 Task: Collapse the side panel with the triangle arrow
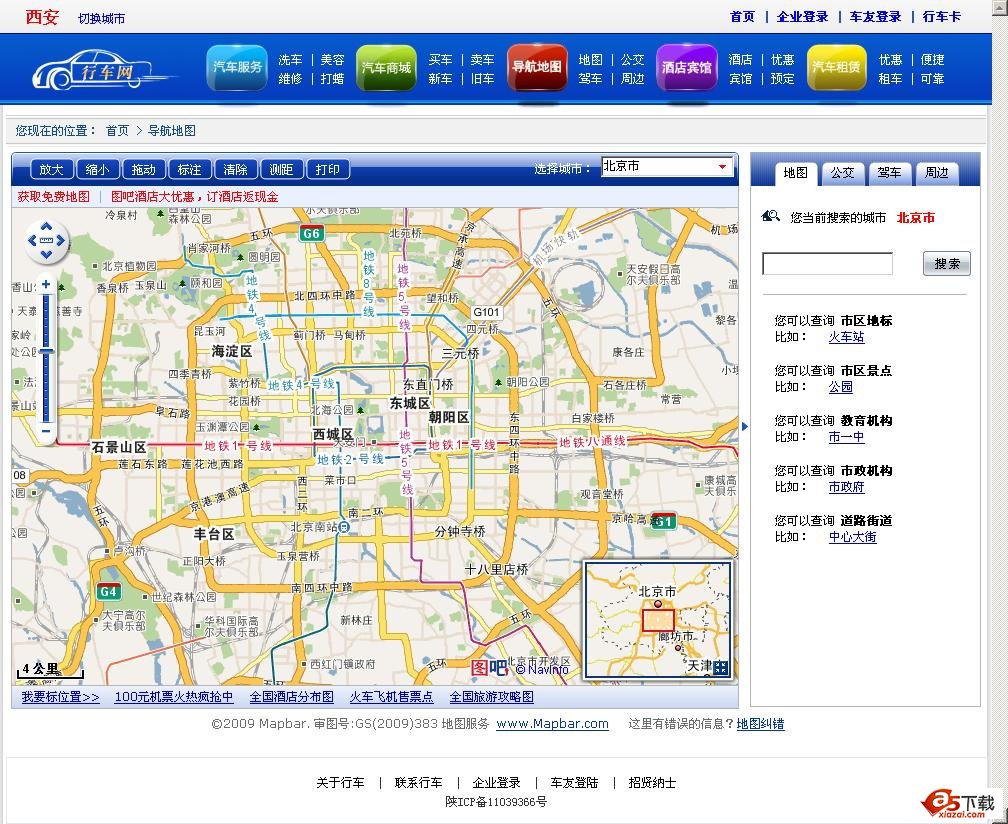[x=744, y=427]
